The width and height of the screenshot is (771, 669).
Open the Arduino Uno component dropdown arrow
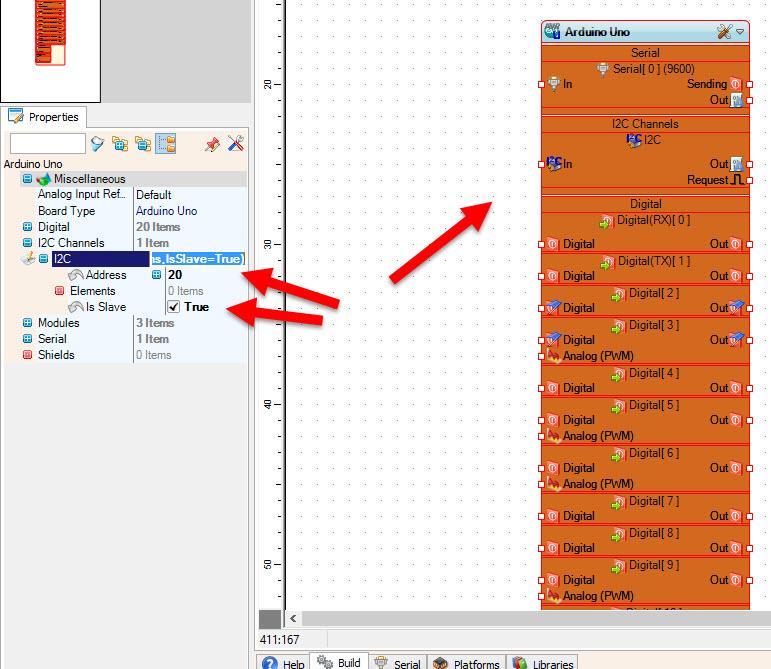(x=740, y=32)
